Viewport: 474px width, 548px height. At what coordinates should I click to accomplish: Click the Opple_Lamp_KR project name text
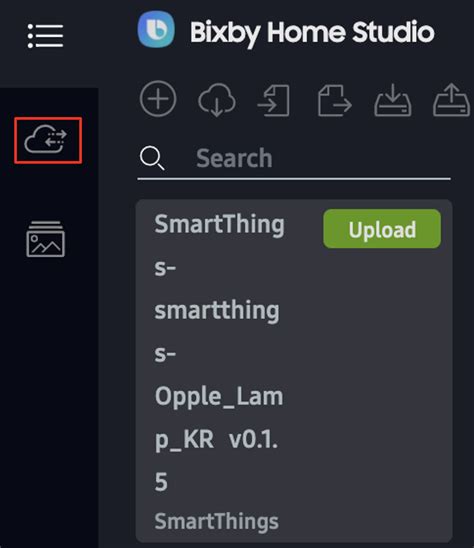(x=219, y=417)
